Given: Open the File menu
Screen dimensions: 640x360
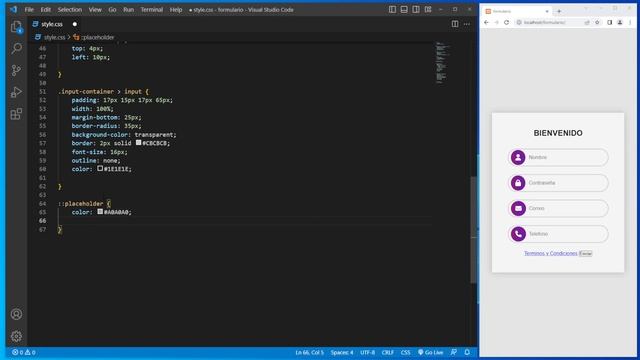Looking at the screenshot, I should point(29,9).
